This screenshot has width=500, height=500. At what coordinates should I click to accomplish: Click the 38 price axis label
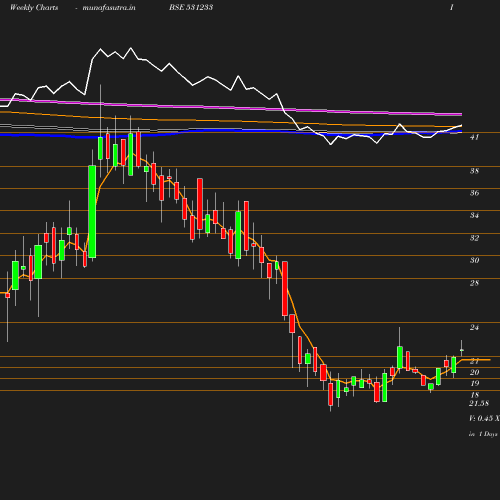tap(474, 171)
